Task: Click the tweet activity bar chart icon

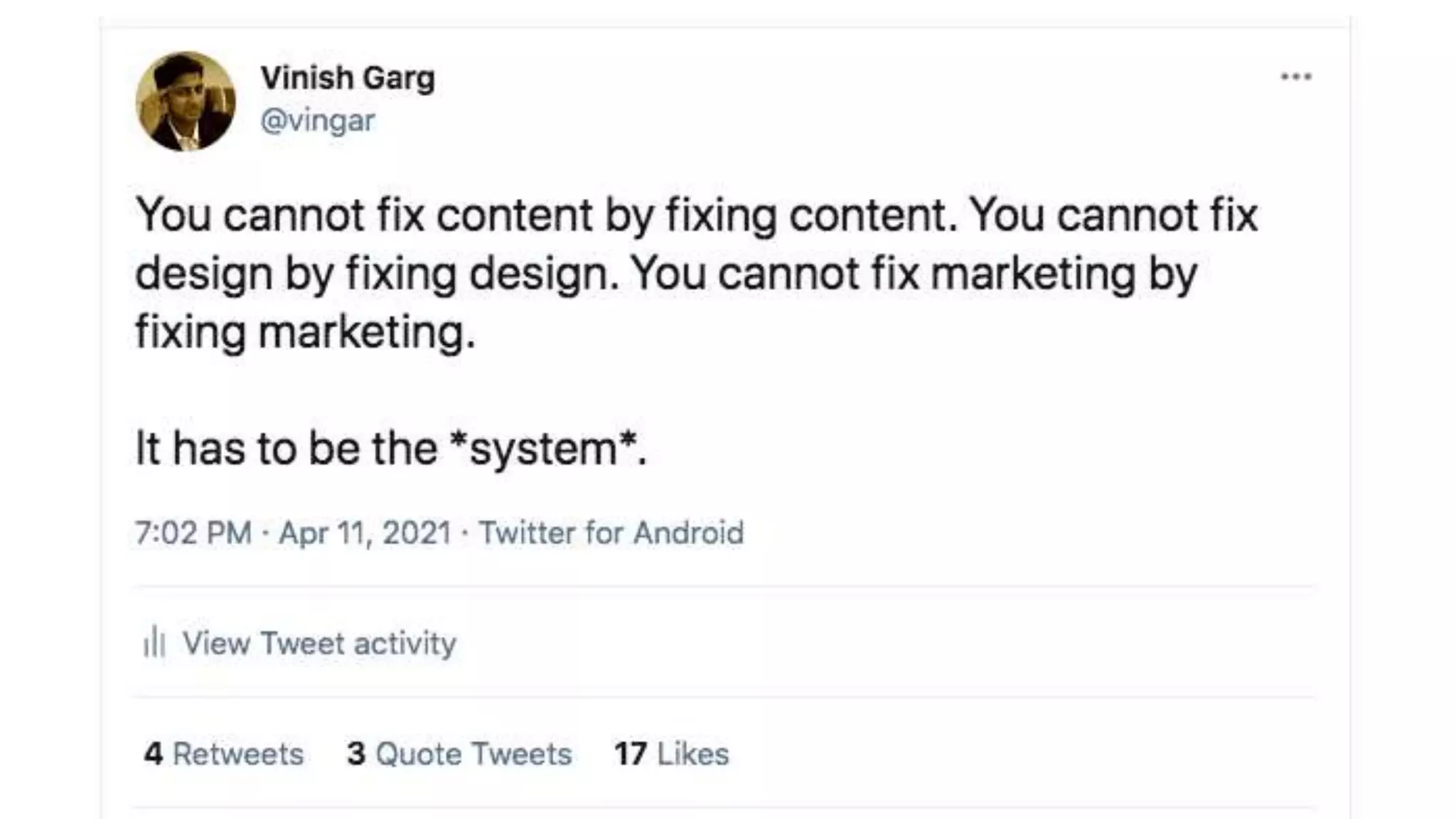Action: pyautogui.click(x=154, y=643)
